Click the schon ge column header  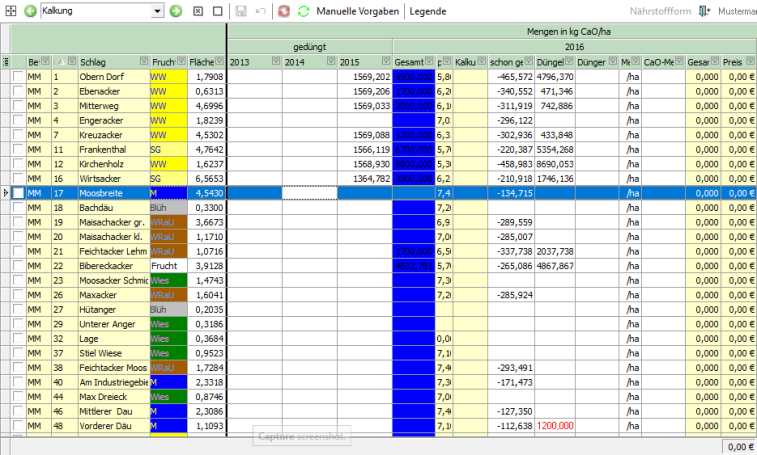click(x=511, y=62)
